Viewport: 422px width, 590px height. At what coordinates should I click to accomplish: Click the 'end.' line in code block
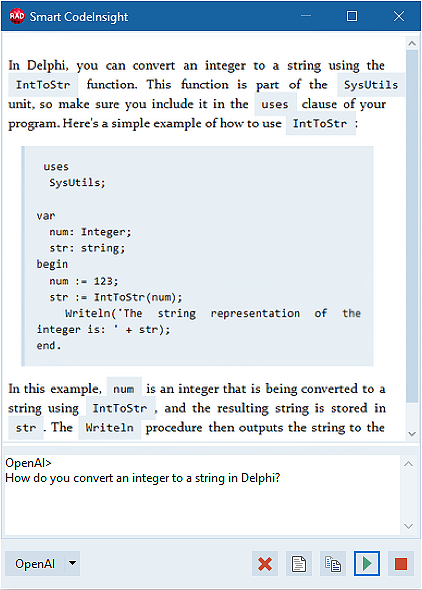(x=49, y=345)
